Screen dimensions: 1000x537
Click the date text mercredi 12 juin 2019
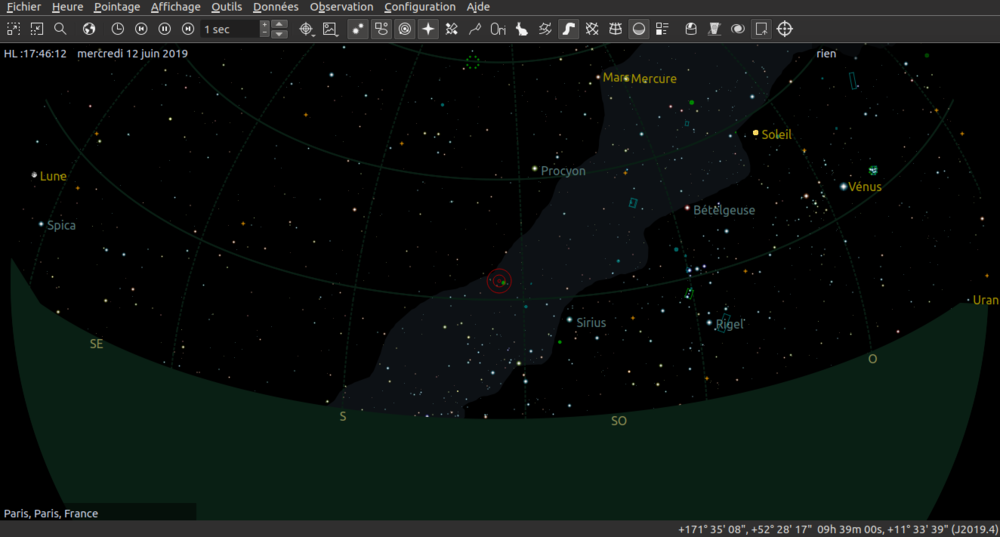tap(133, 54)
